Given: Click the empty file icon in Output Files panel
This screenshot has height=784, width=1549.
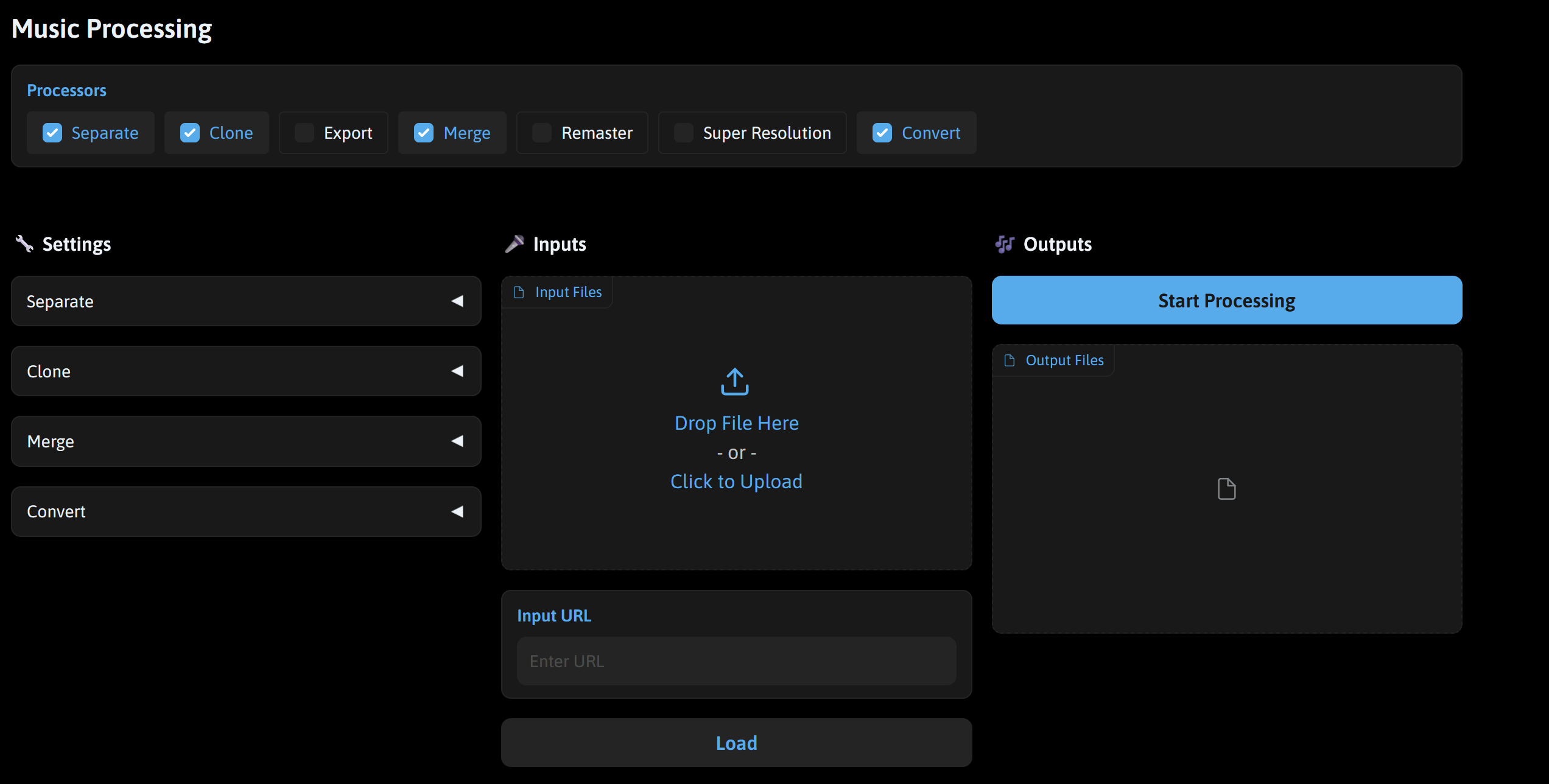Looking at the screenshot, I should click(x=1227, y=488).
